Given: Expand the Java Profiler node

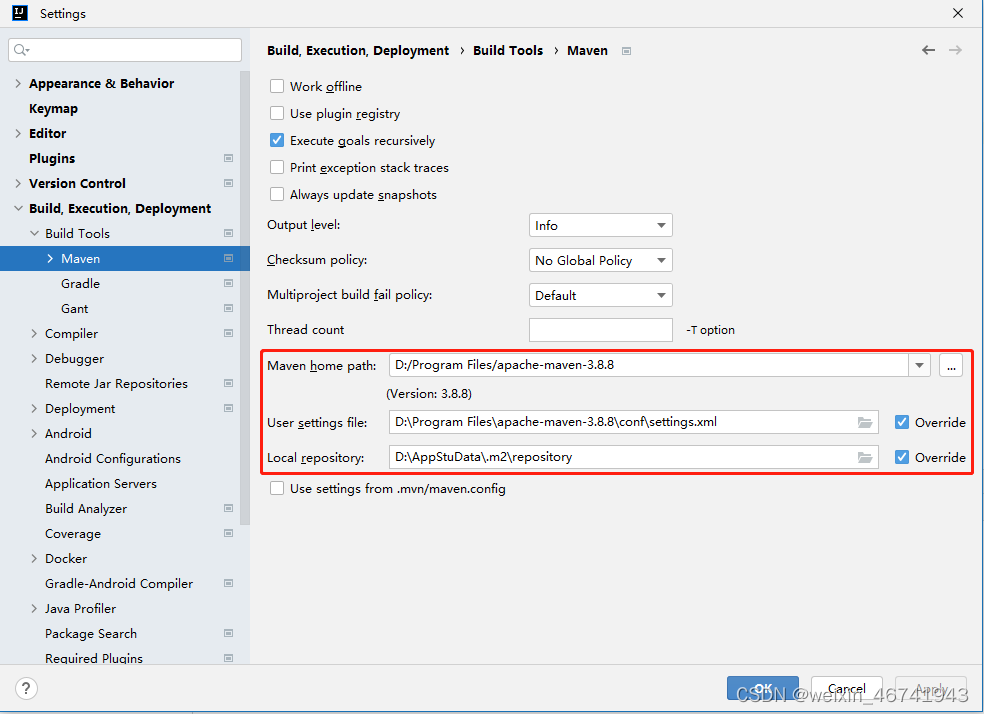Looking at the screenshot, I should pos(34,609).
